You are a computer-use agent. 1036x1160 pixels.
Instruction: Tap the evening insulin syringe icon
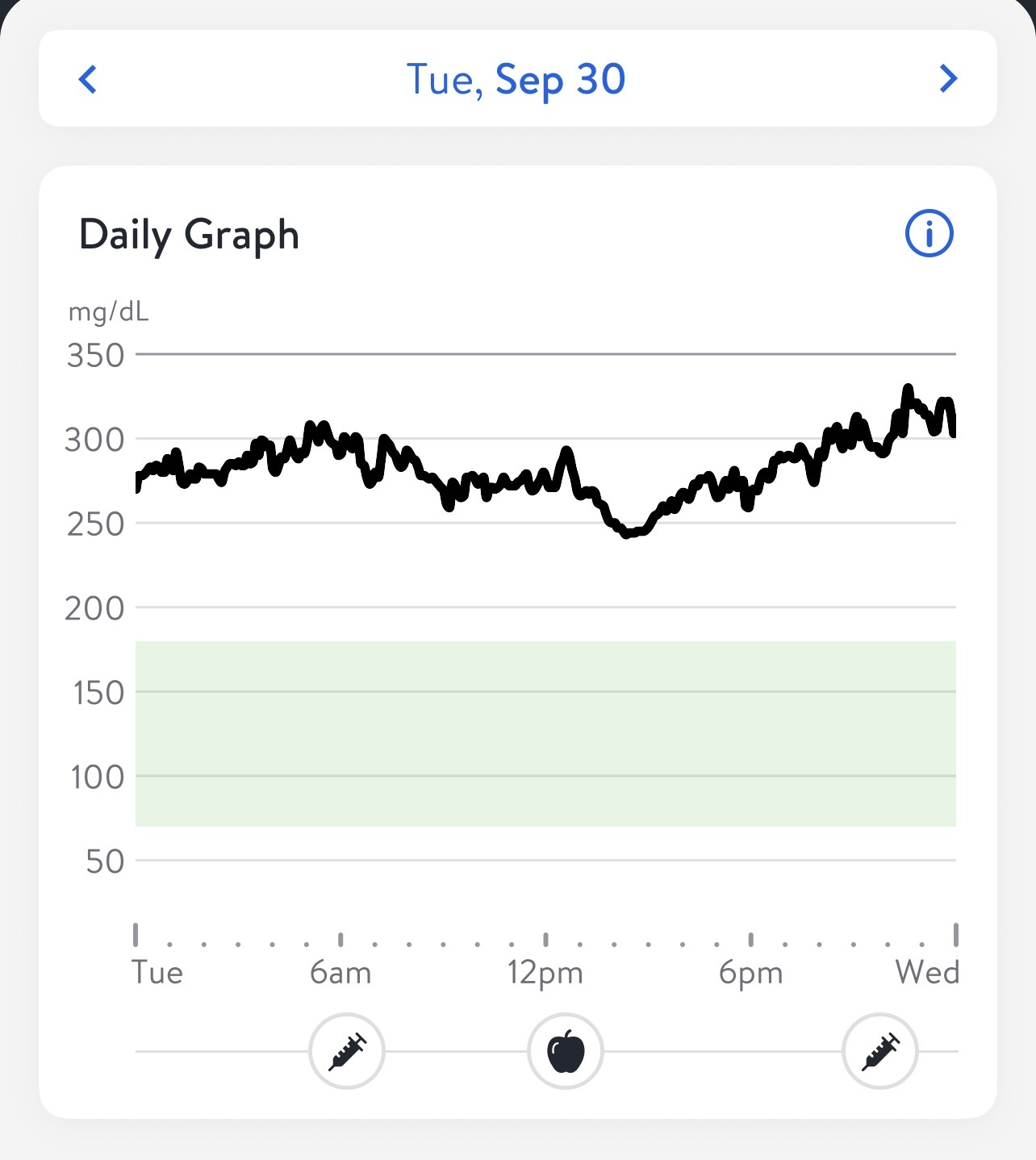(x=880, y=1051)
